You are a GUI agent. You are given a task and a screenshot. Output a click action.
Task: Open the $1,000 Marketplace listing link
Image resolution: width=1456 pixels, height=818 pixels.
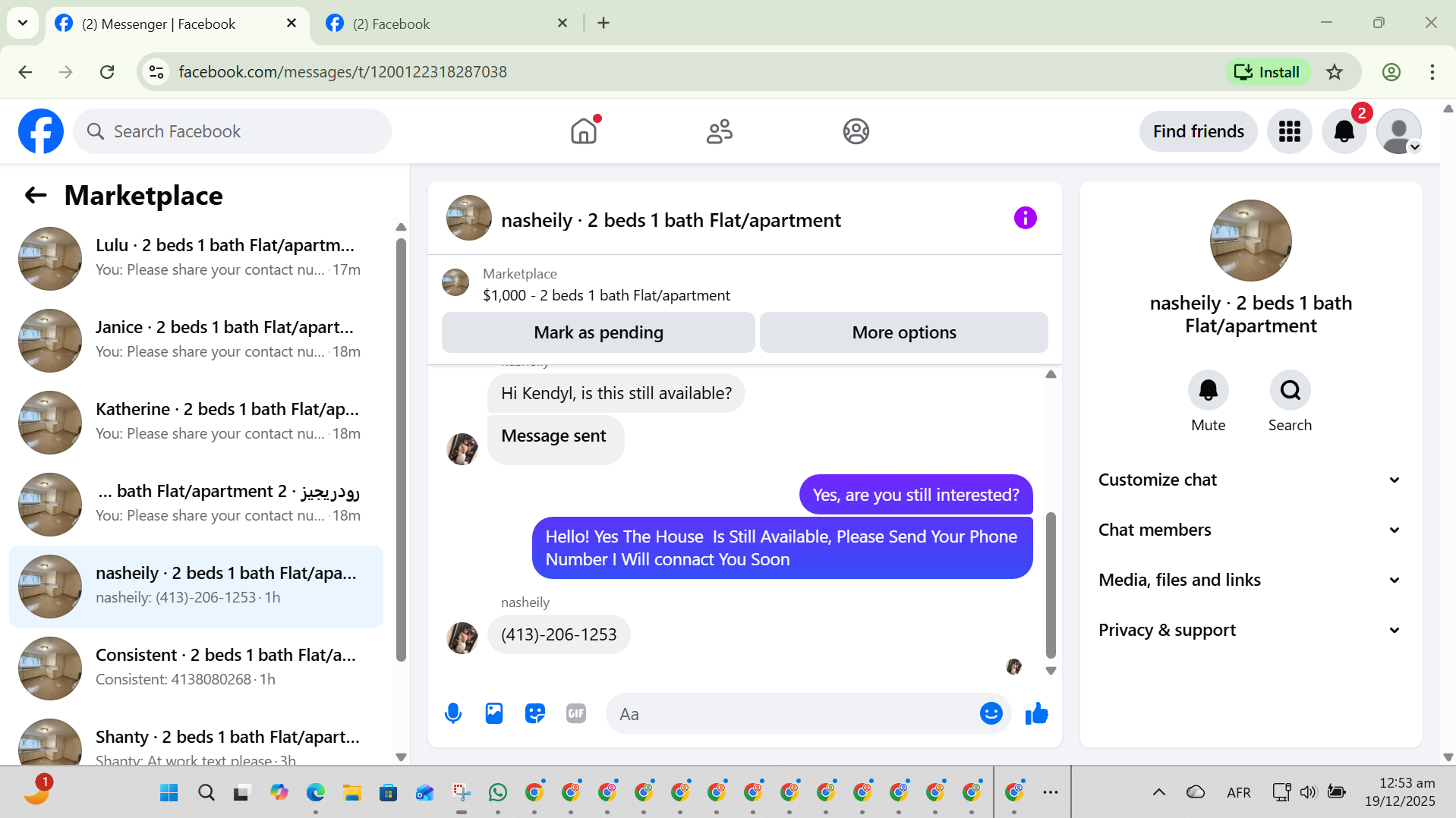tap(607, 295)
